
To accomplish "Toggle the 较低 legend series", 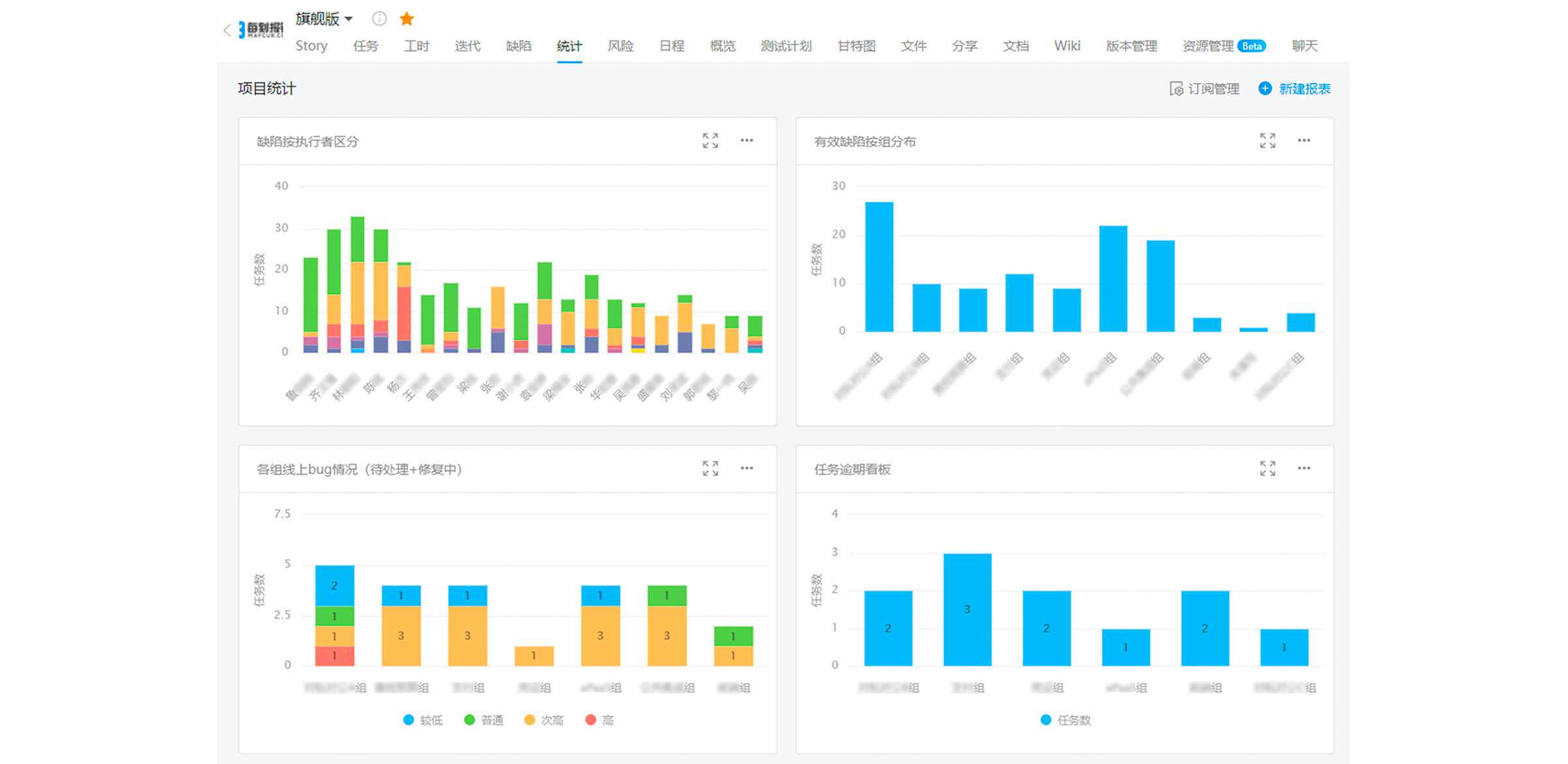I will (423, 720).
